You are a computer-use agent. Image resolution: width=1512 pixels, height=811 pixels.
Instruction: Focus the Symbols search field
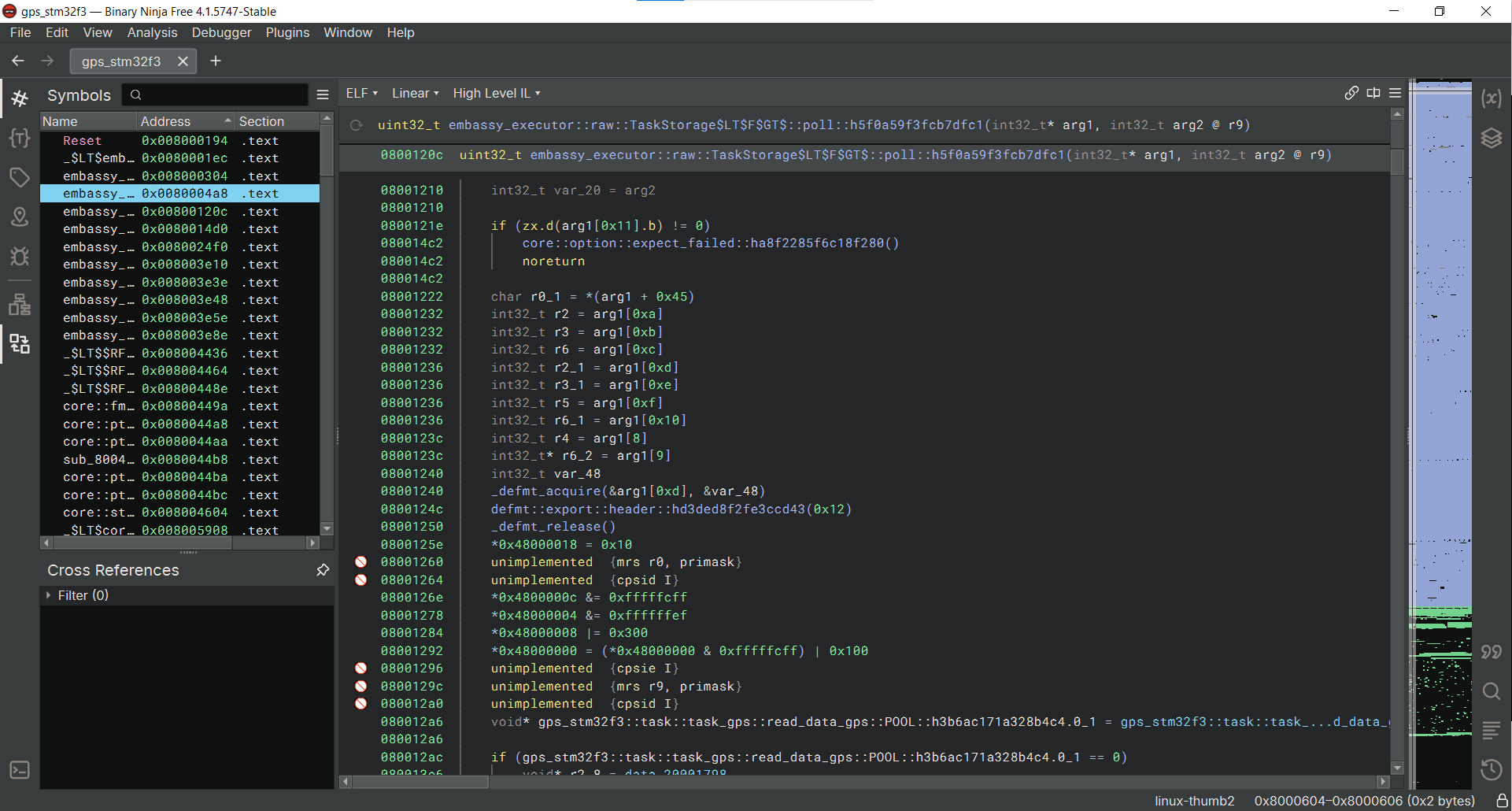pyautogui.click(x=216, y=94)
